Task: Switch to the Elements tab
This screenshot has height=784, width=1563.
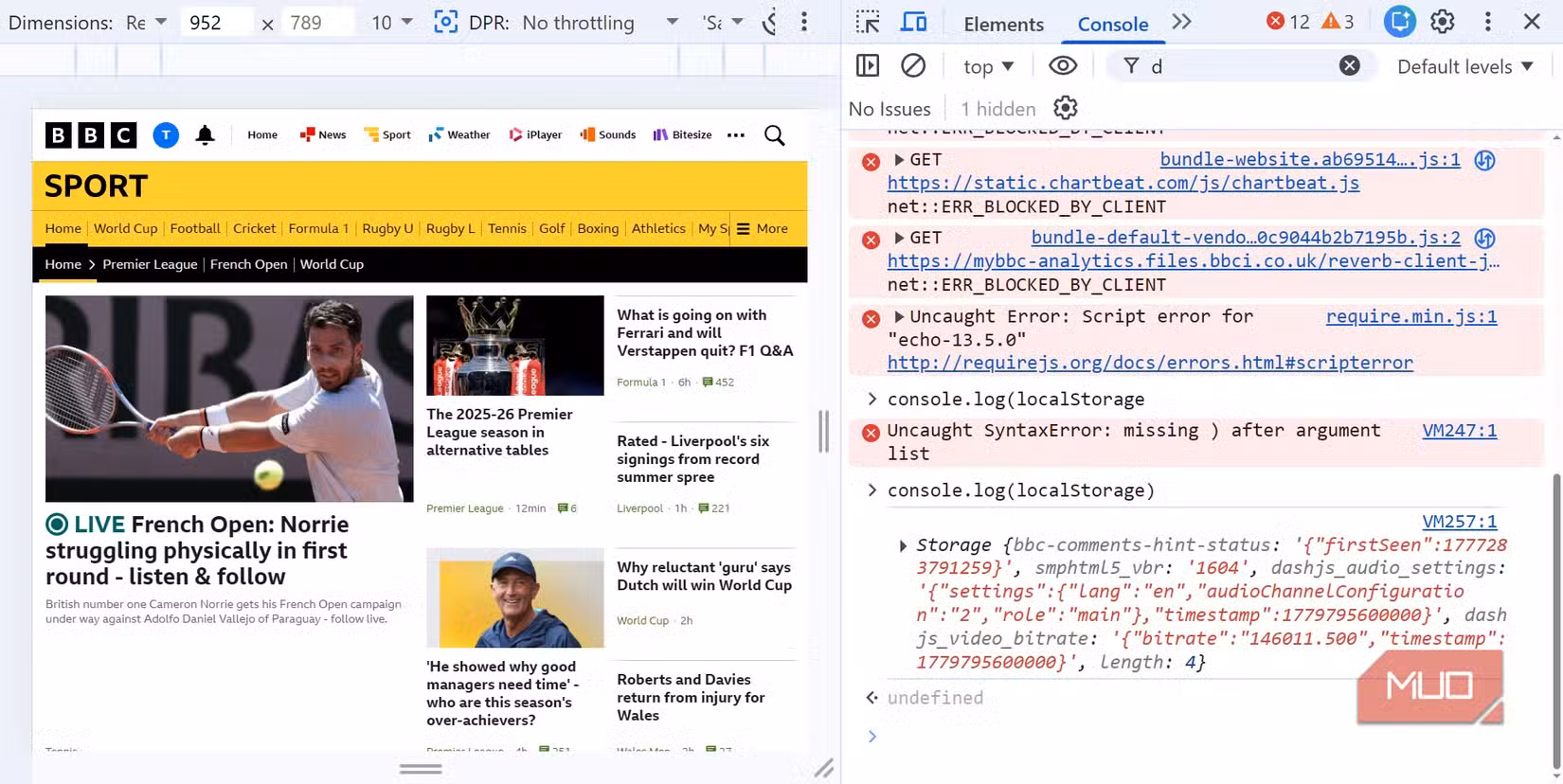Action: click(1003, 24)
